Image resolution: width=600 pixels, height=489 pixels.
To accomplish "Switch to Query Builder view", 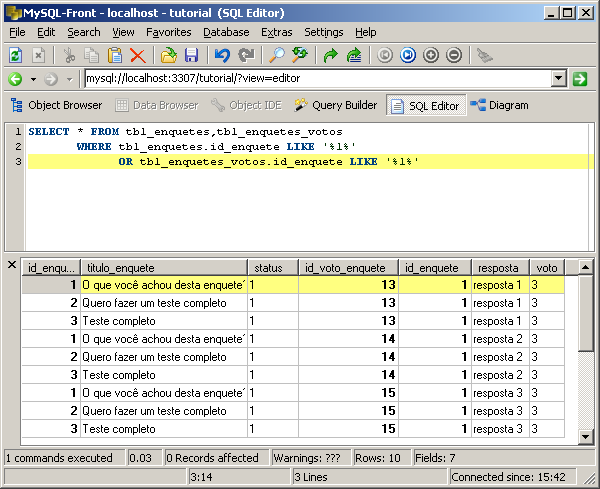I will coord(336,105).
